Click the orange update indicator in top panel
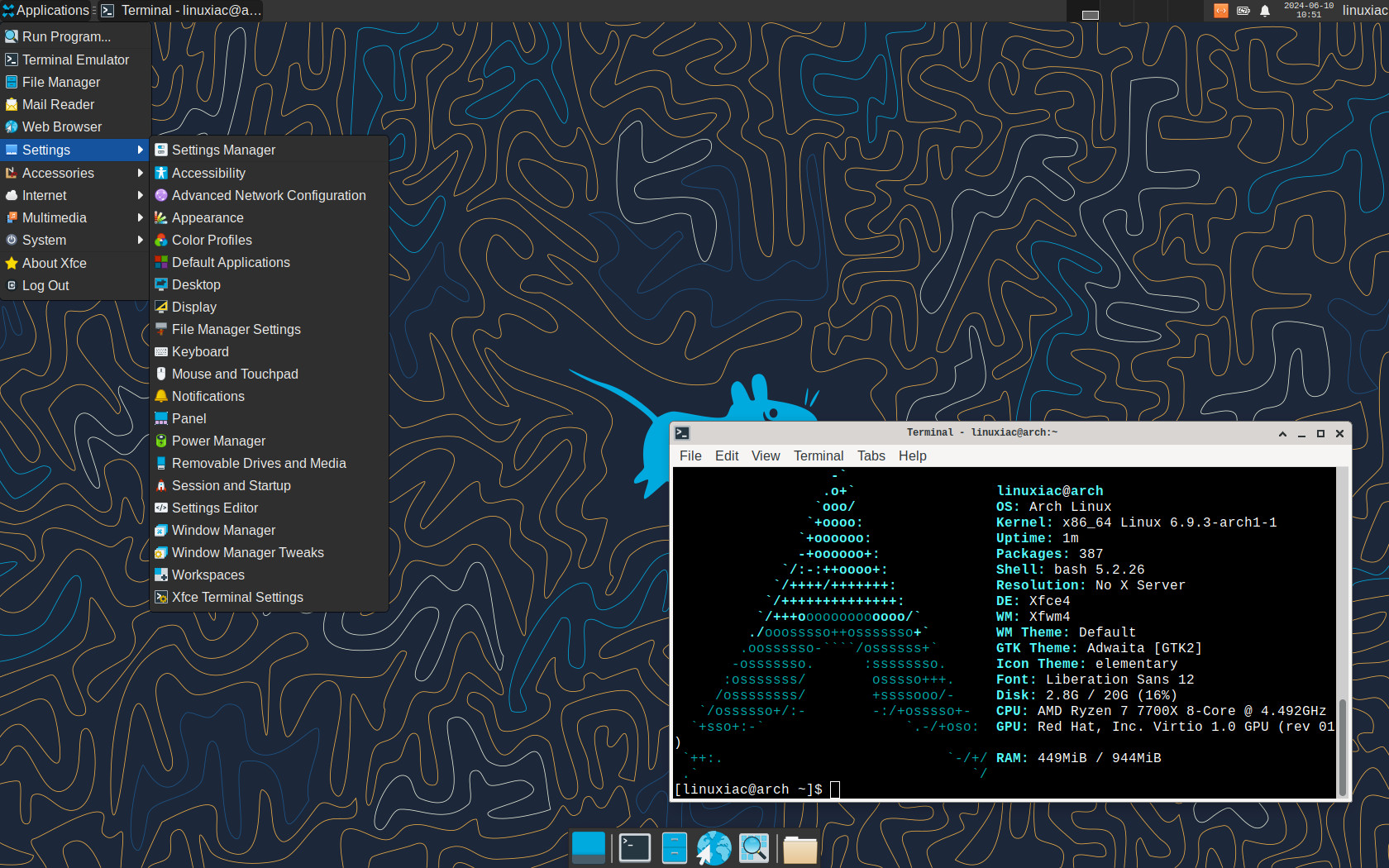This screenshot has height=868, width=1389. point(1221,11)
